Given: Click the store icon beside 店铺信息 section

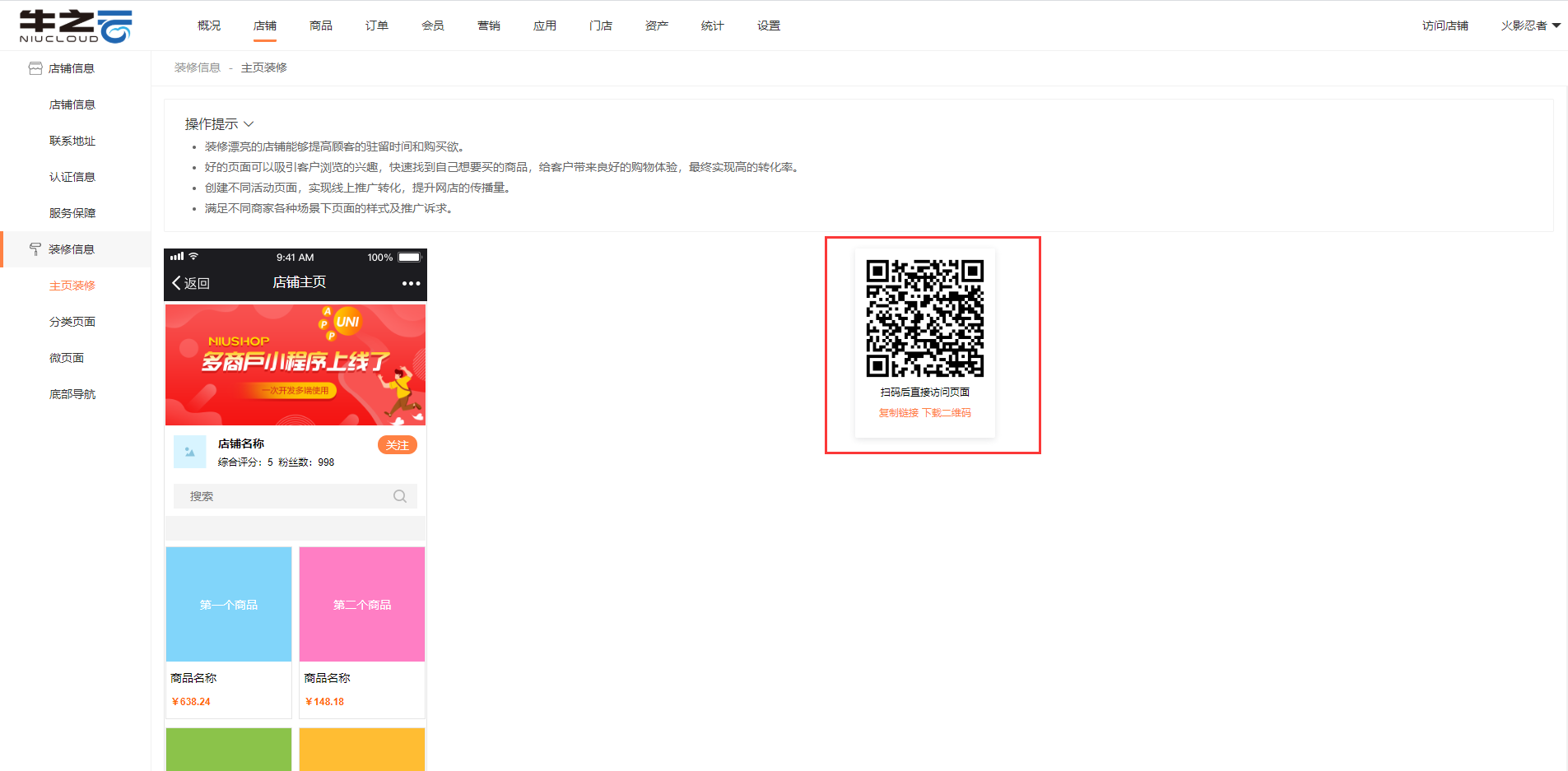Looking at the screenshot, I should [35, 68].
